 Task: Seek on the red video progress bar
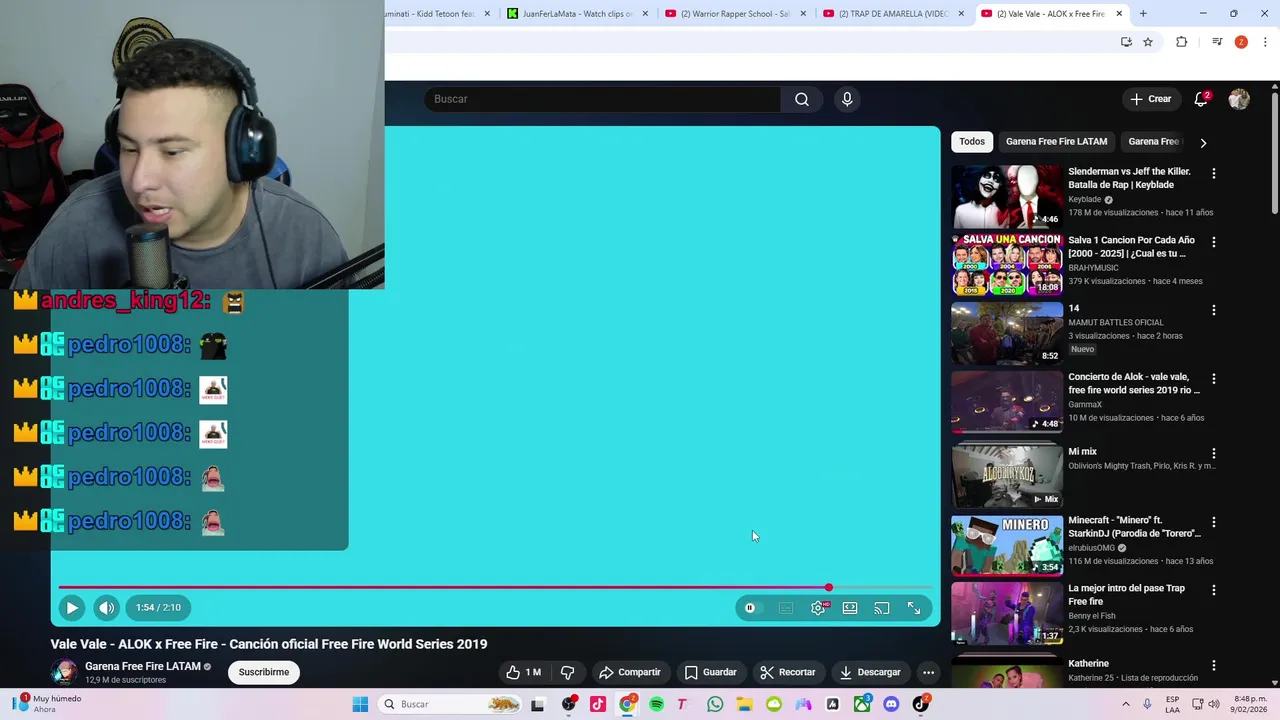pyautogui.click(x=495, y=588)
